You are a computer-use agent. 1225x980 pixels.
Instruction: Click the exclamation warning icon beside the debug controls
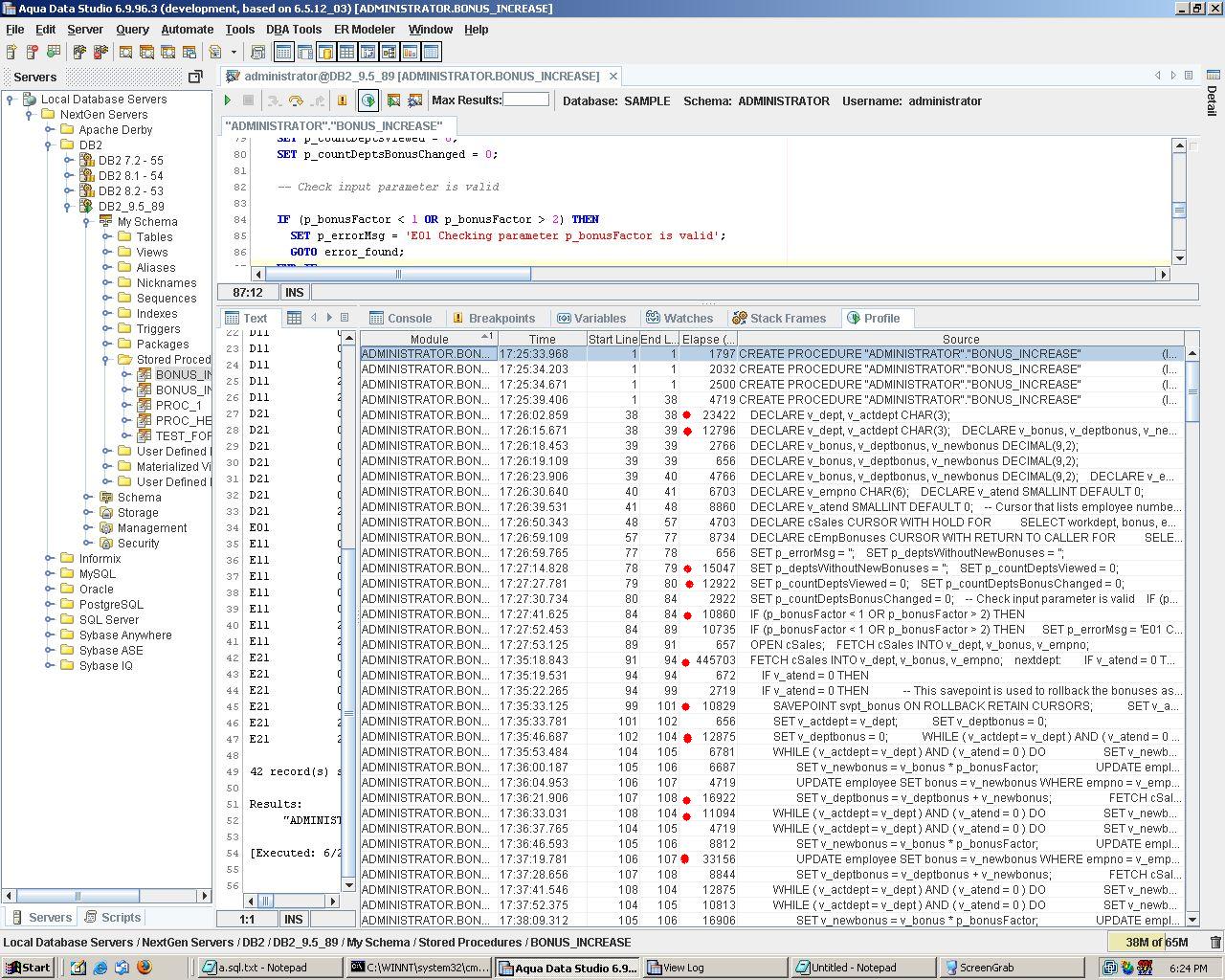point(343,100)
